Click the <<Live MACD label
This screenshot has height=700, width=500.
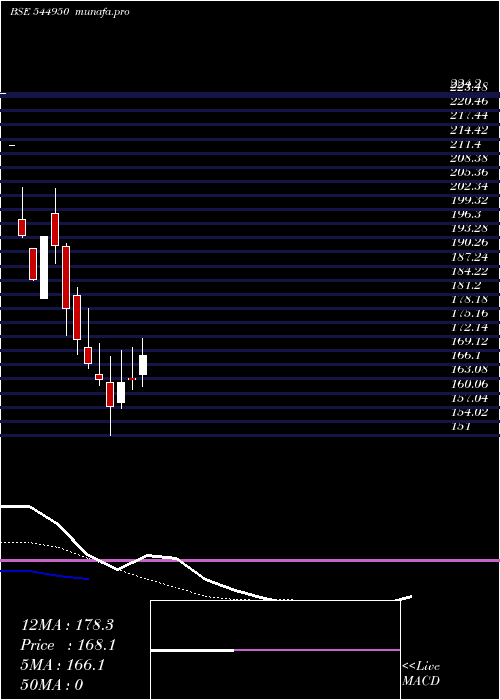click(x=421, y=674)
